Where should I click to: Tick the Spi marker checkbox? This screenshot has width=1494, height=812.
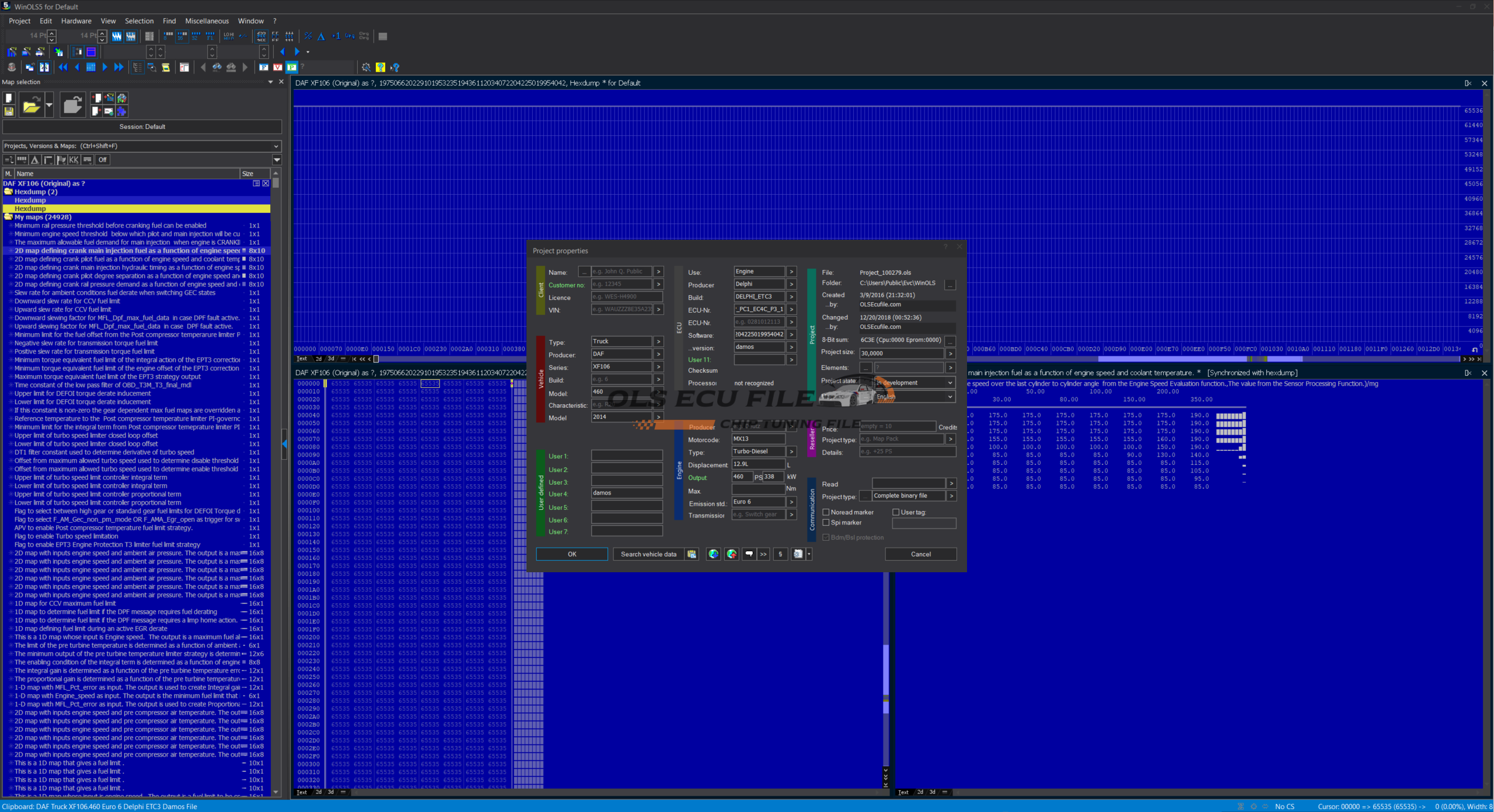coord(826,523)
